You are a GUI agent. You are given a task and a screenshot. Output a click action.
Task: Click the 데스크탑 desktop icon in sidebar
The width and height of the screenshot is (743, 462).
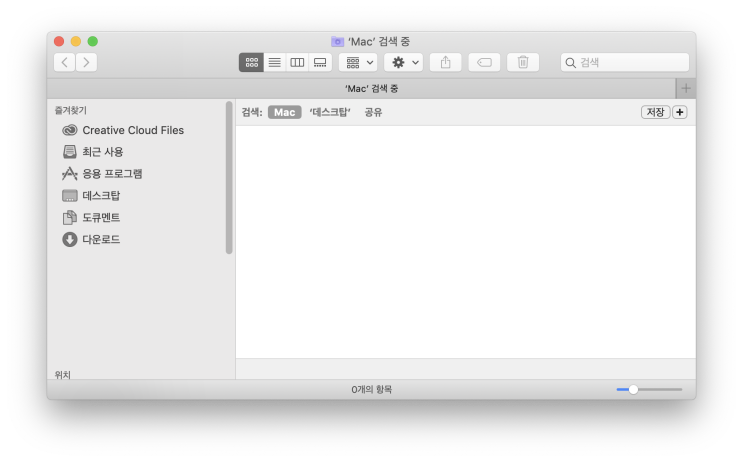pos(70,195)
